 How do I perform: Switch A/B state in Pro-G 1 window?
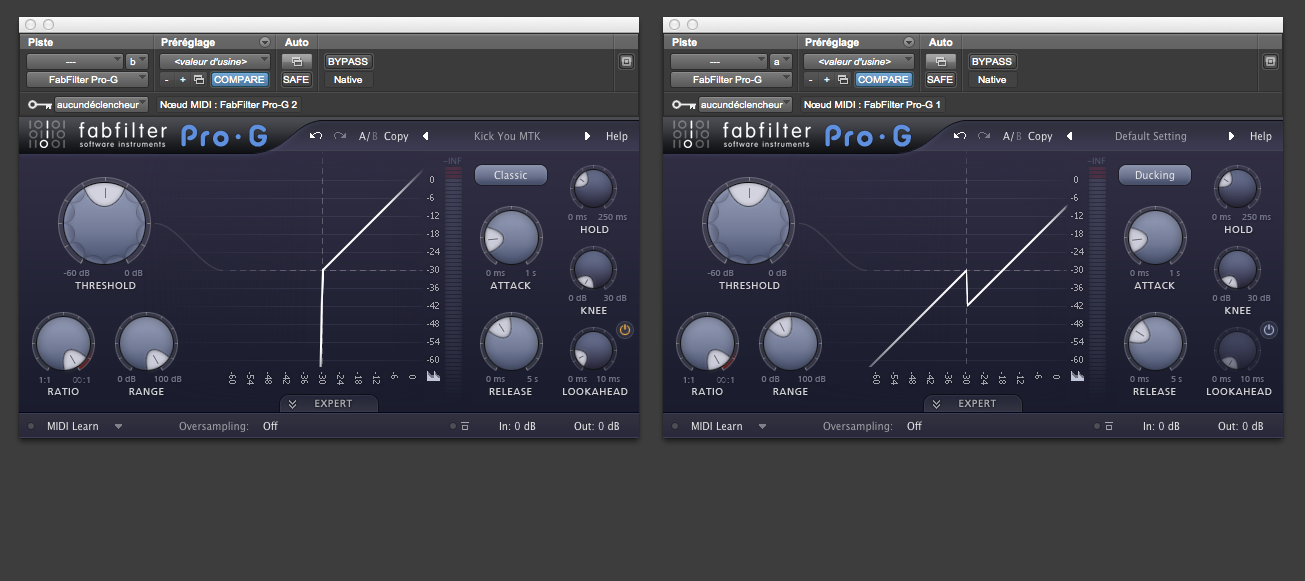(1012, 136)
